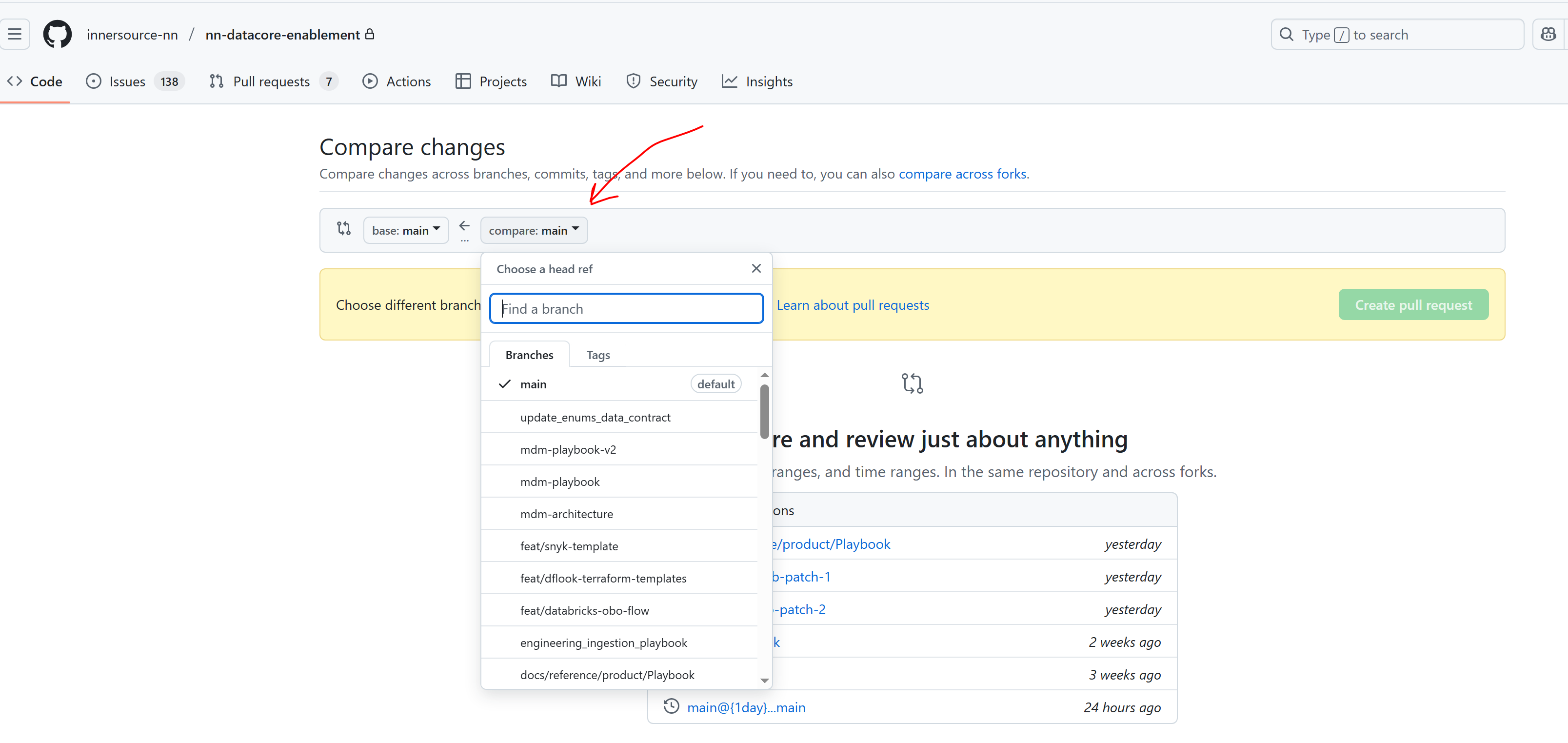This screenshot has height=743, width=1568.
Task: Expand the base: main dropdown
Action: [x=406, y=230]
